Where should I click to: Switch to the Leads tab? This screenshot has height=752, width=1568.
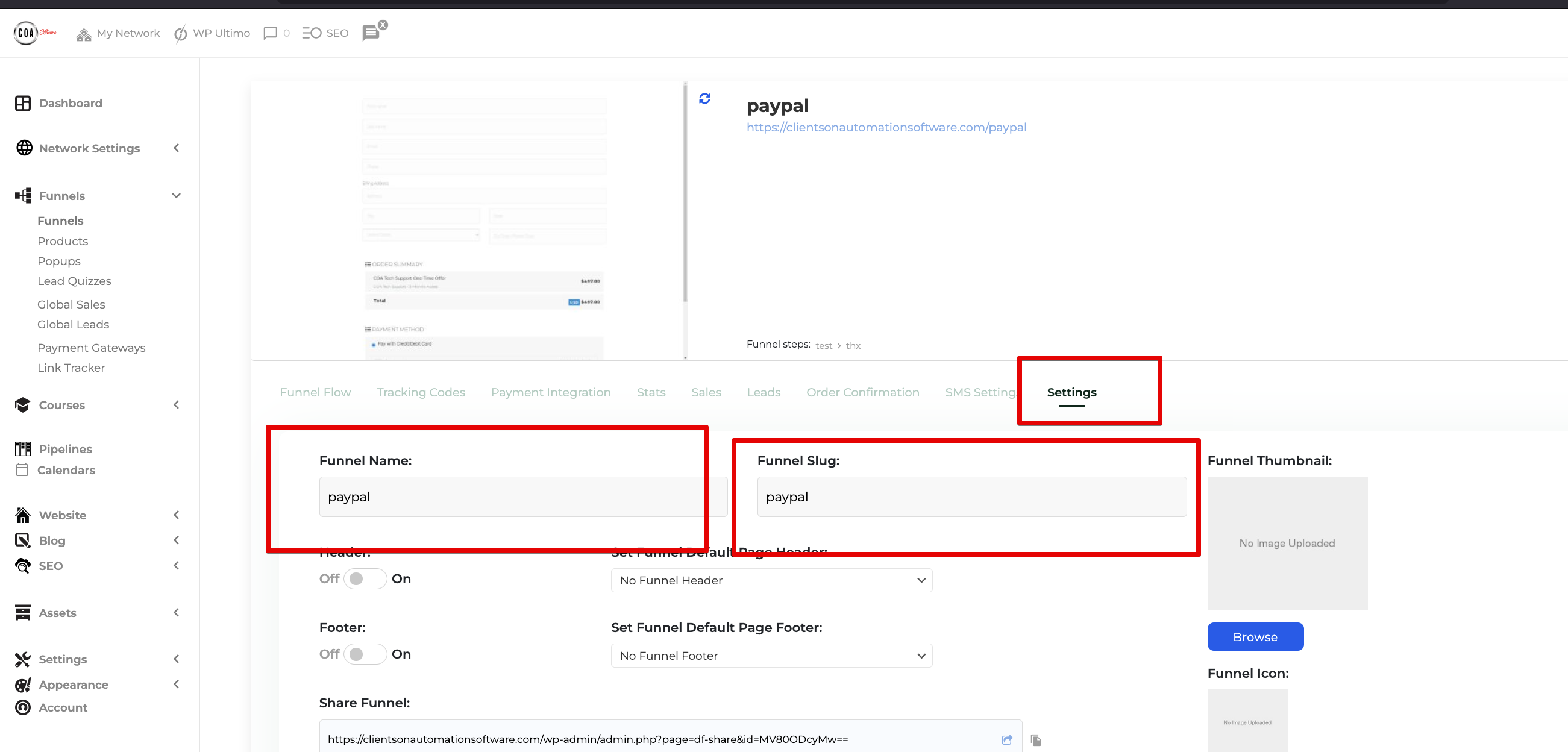click(x=764, y=392)
